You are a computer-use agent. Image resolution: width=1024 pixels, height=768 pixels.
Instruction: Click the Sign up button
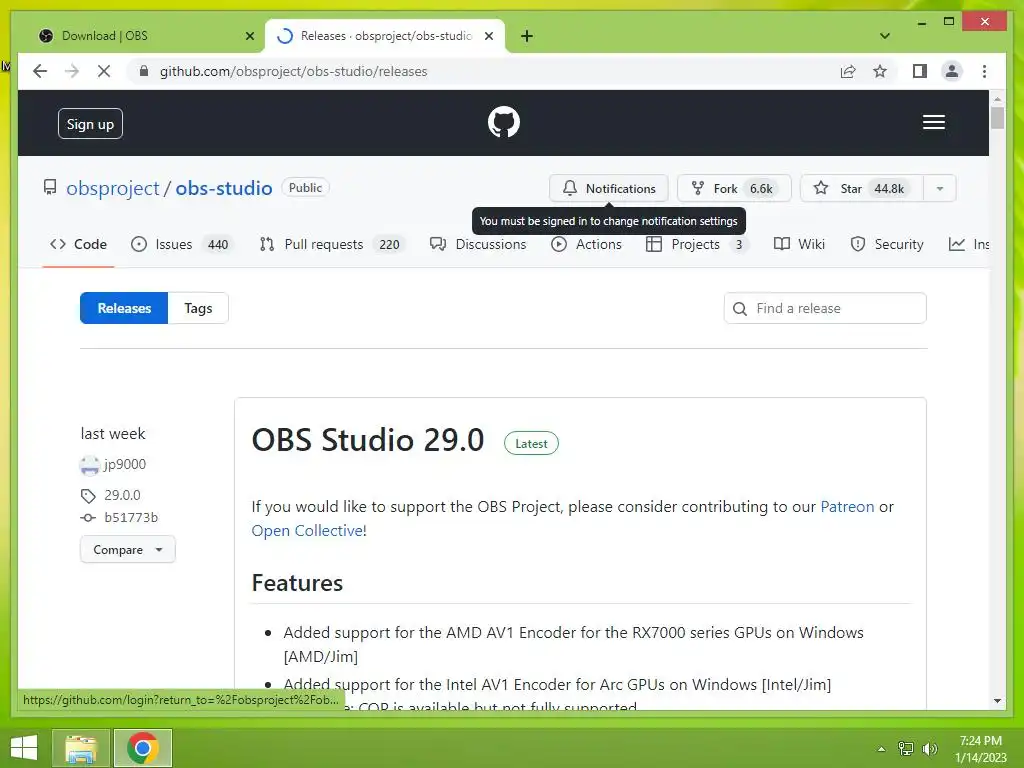(90, 124)
